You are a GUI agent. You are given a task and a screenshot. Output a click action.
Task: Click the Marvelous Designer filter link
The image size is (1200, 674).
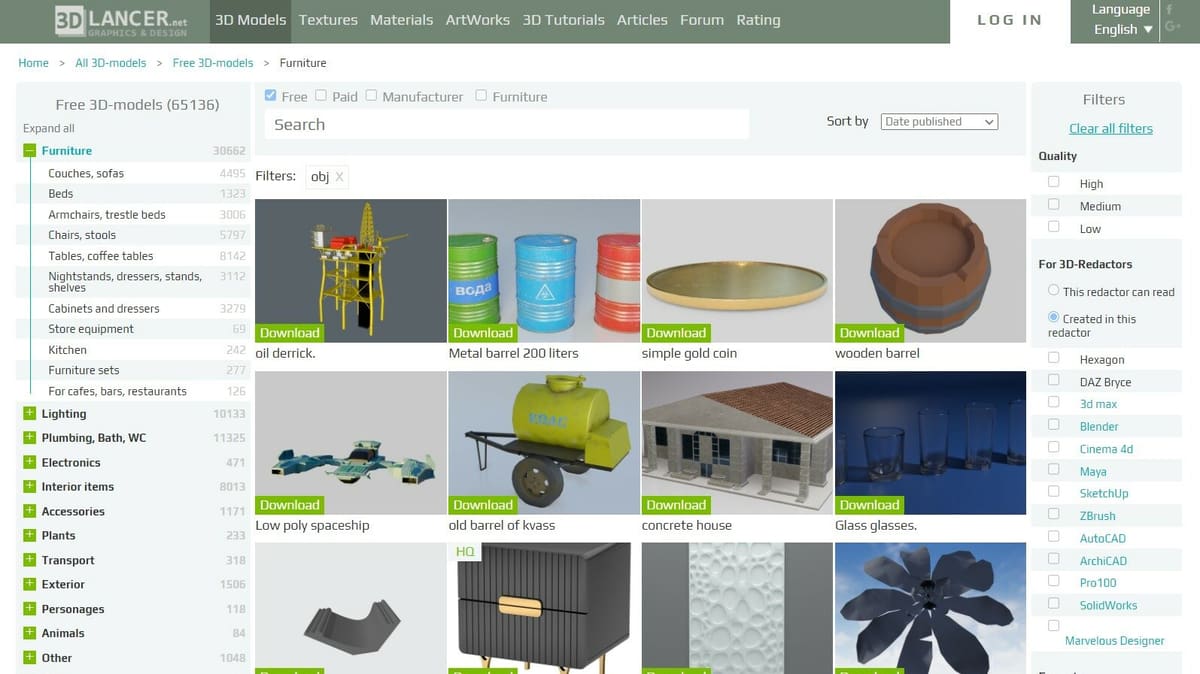[x=1114, y=641]
